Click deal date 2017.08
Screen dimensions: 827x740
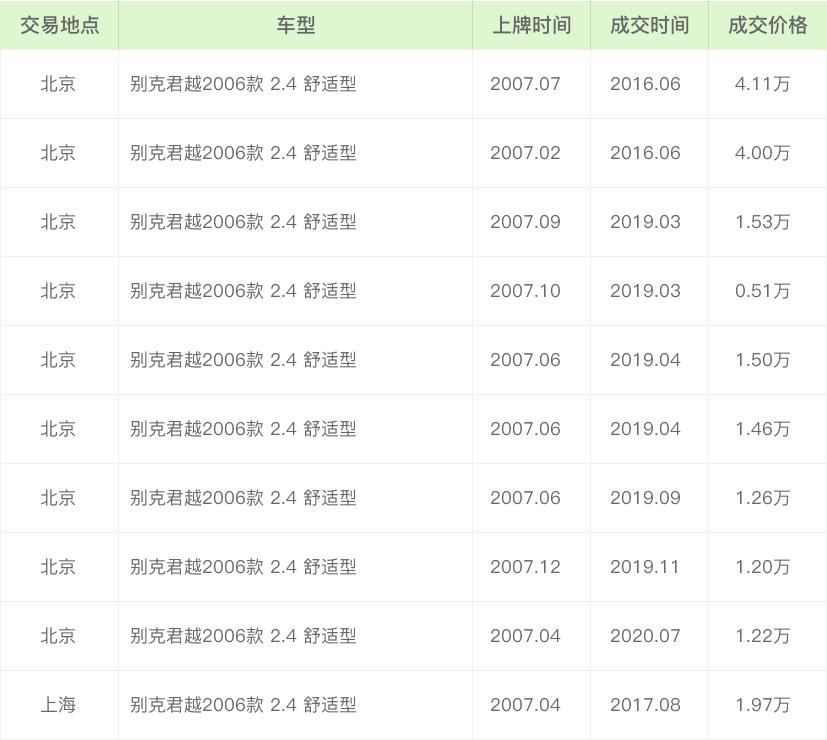tap(646, 706)
